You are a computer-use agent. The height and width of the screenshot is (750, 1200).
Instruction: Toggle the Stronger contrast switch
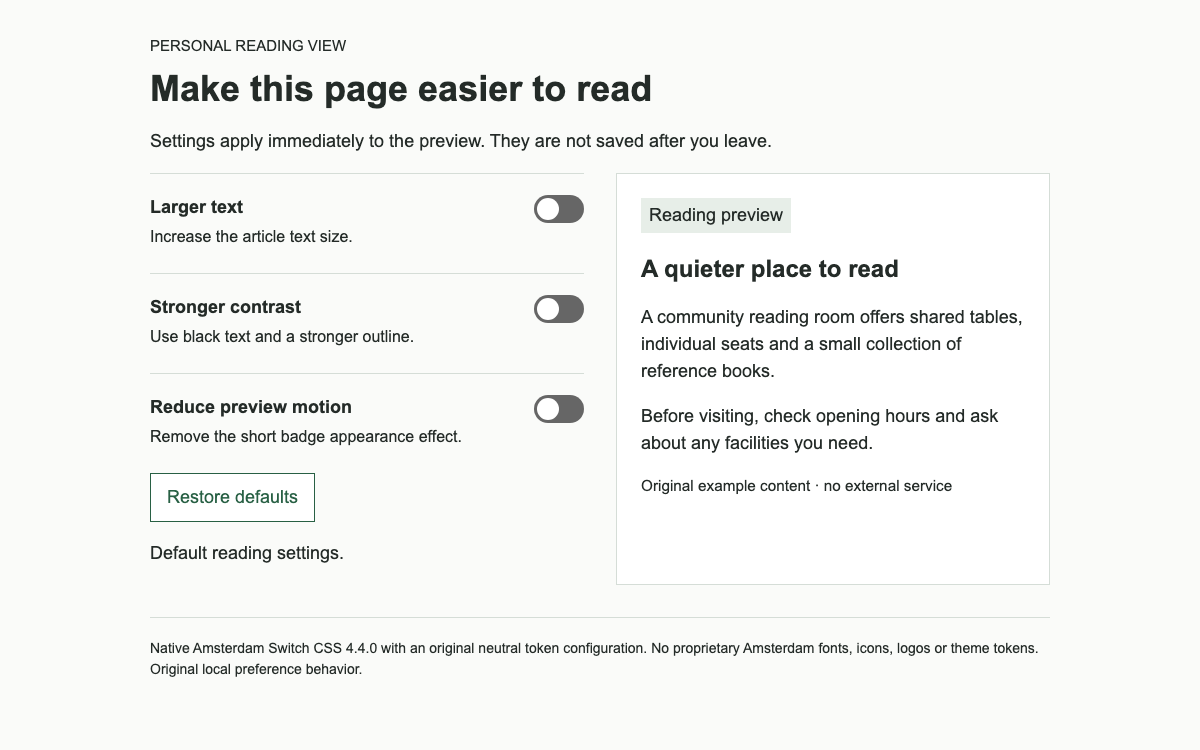(559, 309)
